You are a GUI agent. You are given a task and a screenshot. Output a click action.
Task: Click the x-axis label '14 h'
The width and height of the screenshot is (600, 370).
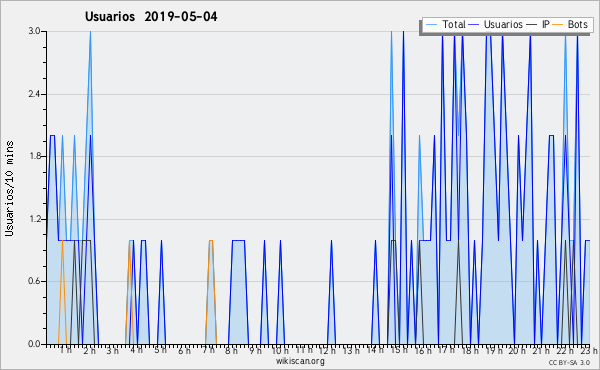375,350
